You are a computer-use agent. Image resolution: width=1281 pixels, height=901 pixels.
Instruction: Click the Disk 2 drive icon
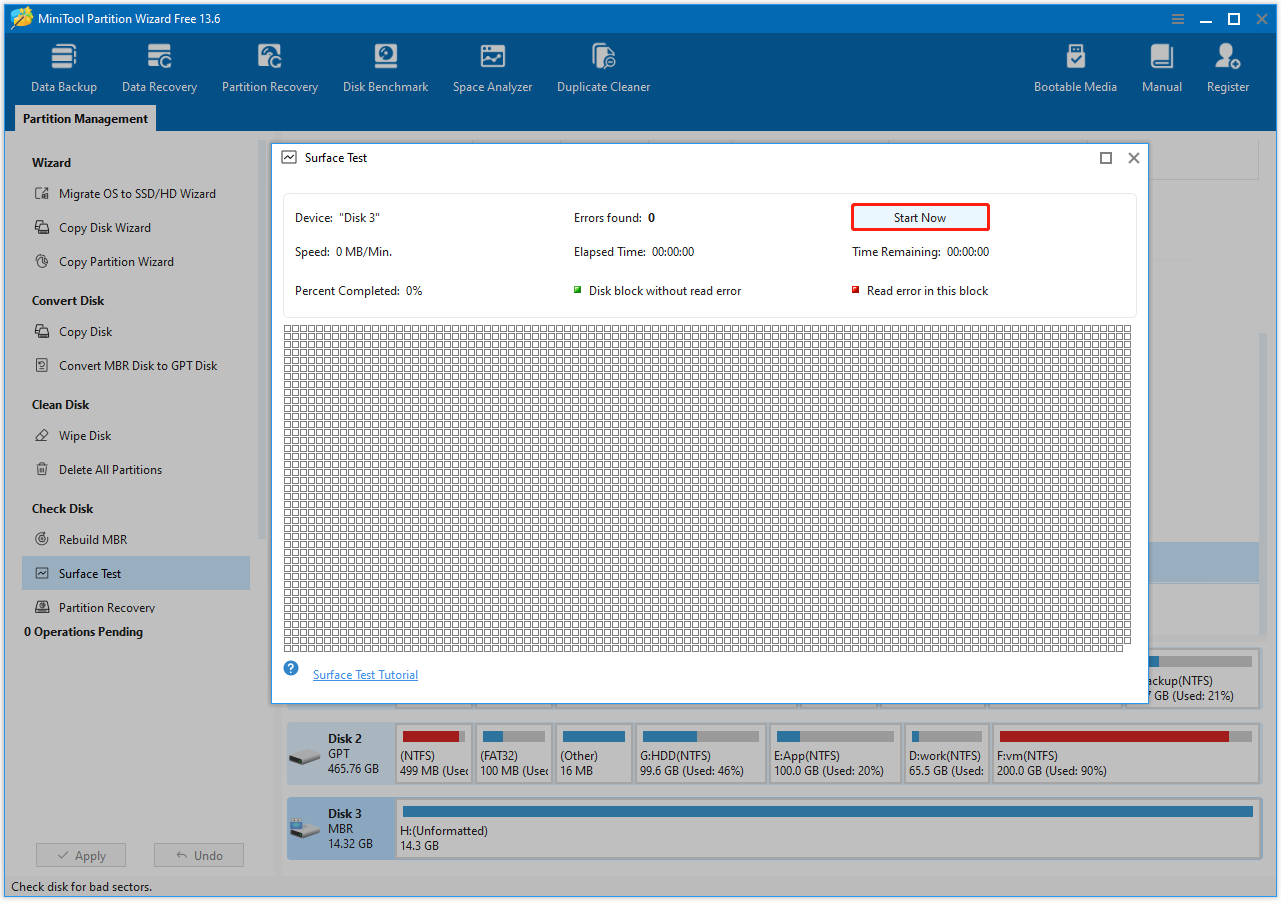(x=305, y=757)
